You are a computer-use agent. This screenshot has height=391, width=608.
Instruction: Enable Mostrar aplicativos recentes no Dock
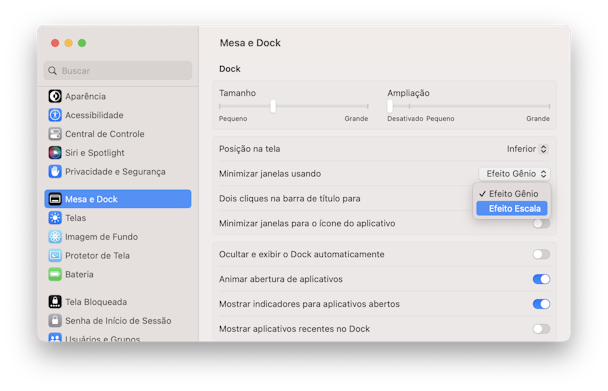[x=541, y=329]
